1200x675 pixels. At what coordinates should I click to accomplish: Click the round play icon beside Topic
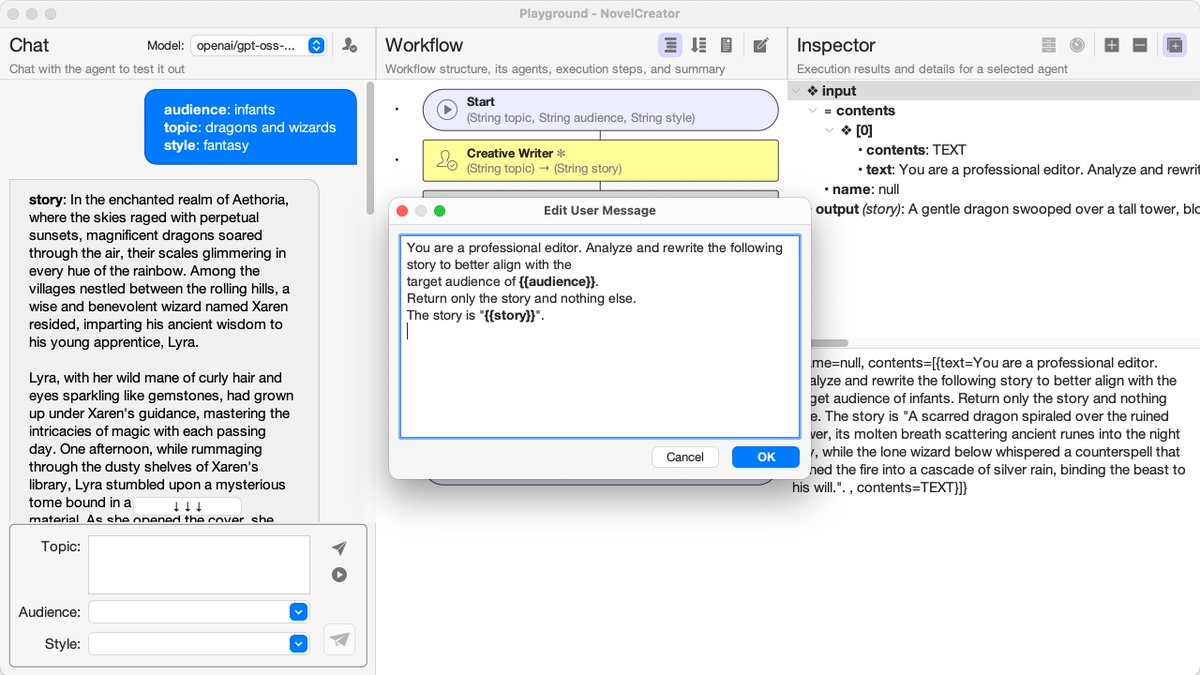pos(340,574)
